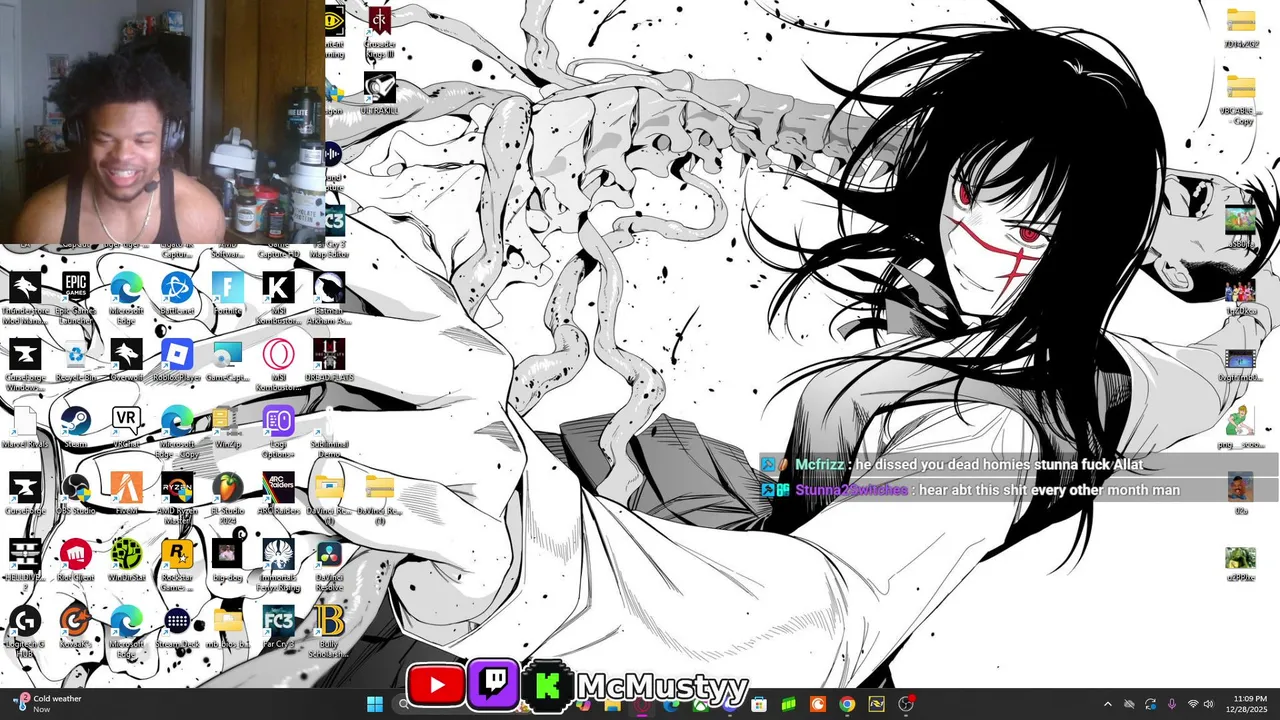Open the Microsoft Store taskbar icon

click(759, 705)
